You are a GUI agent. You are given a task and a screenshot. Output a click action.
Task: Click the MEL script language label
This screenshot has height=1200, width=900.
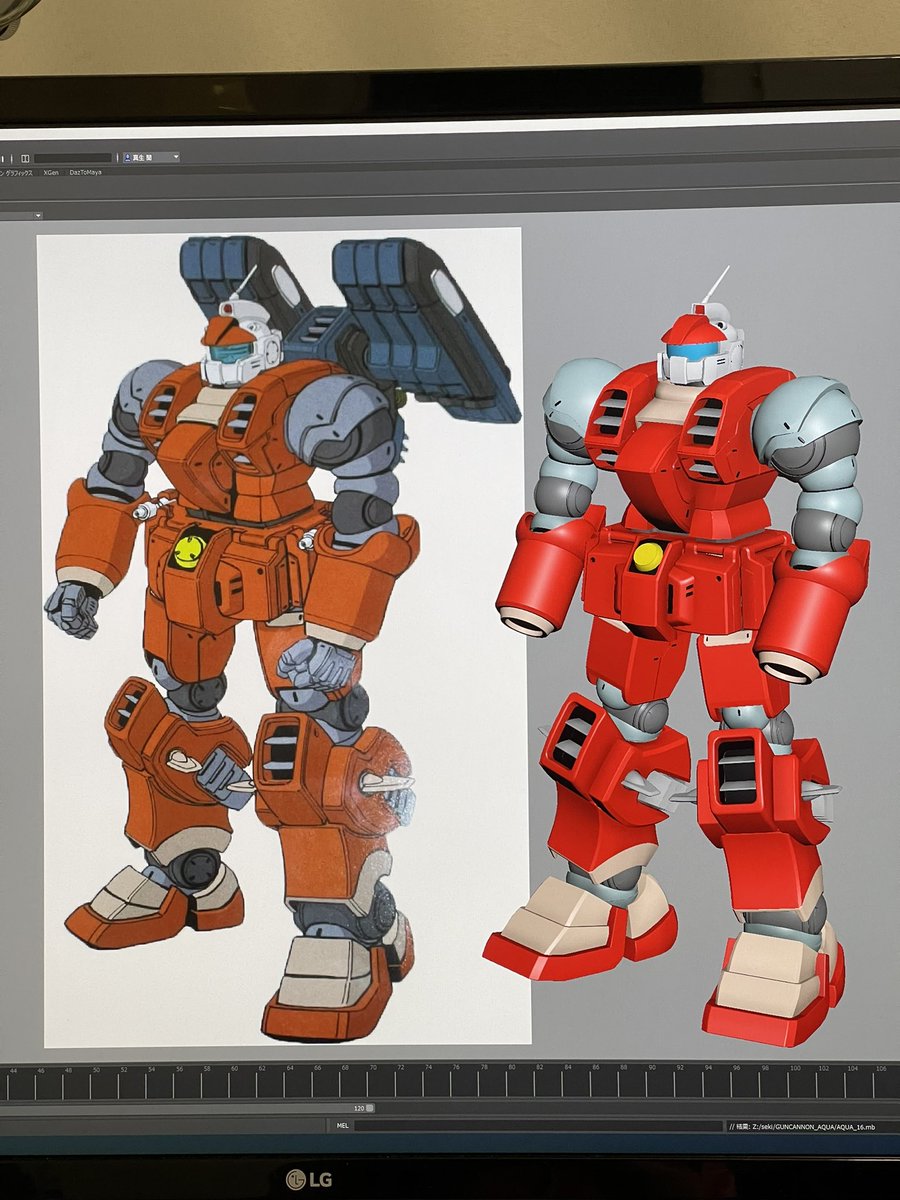coord(342,1126)
